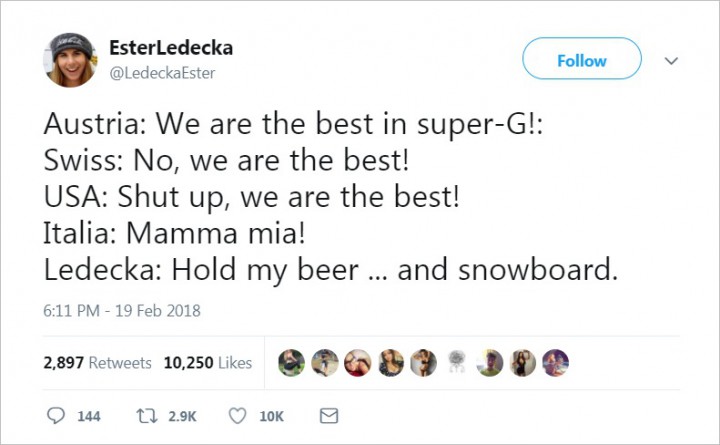Expand tweet options chevron beside Follow
The width and height of the screenshot is (720, 445).
(671, 61)
